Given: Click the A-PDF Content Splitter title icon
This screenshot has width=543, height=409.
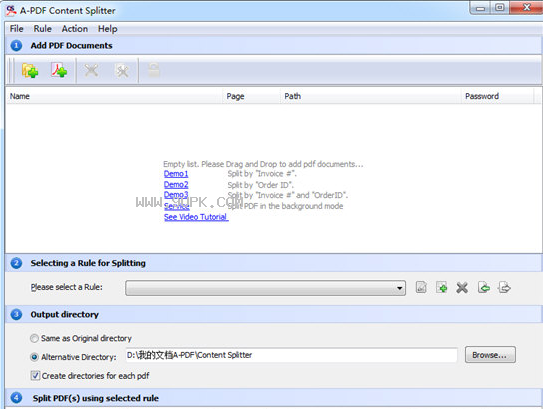Looking at the screenshot, I should 11,11.
